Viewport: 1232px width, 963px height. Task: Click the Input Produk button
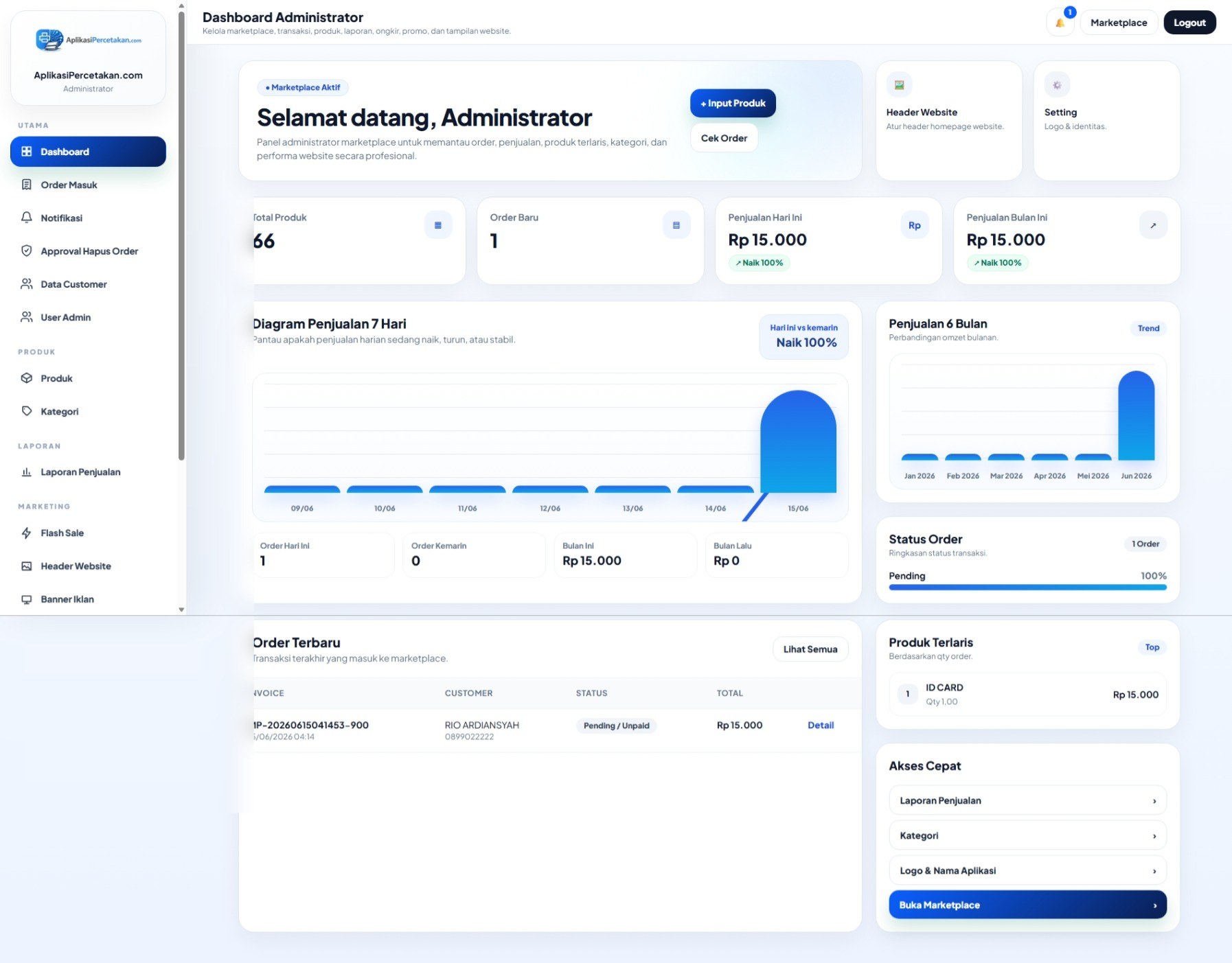pos(733,103)
